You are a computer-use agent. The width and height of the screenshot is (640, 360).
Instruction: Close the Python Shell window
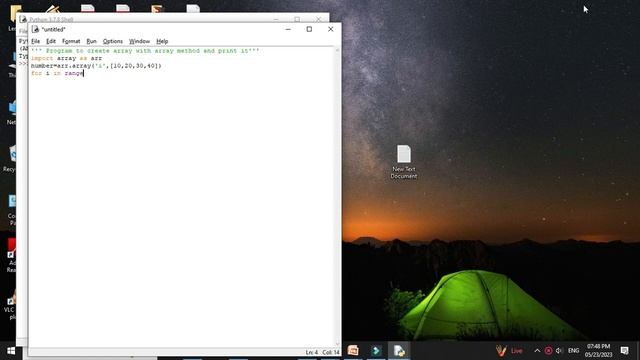tap(318, 19)
